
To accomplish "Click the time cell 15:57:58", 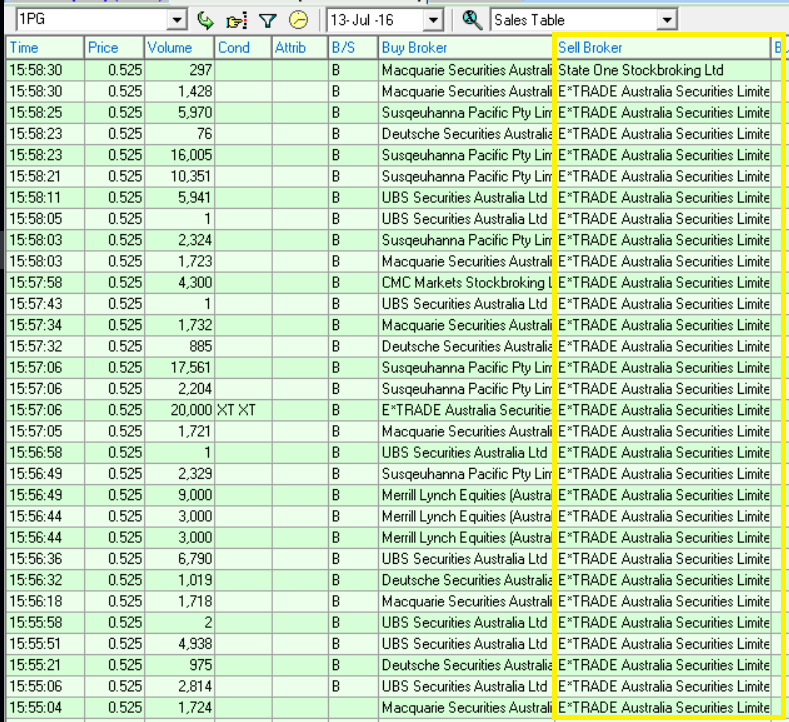I will (44, 283).
